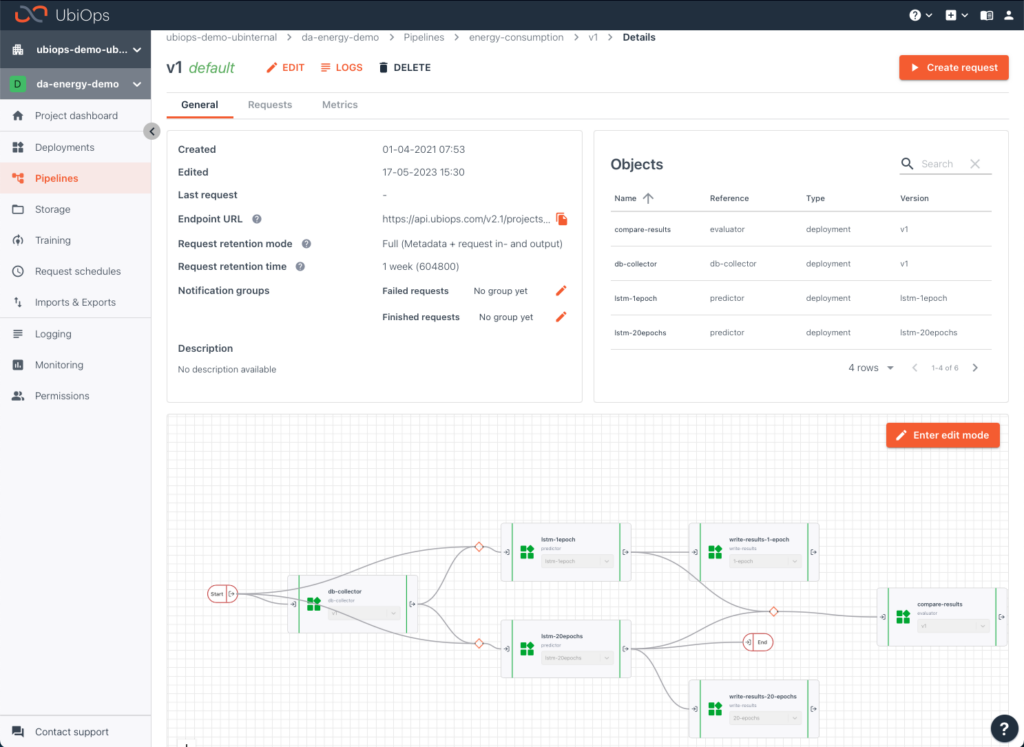Open the help question mark menu
Screen dimensions: 1024x747
click(x=915, y=15)
